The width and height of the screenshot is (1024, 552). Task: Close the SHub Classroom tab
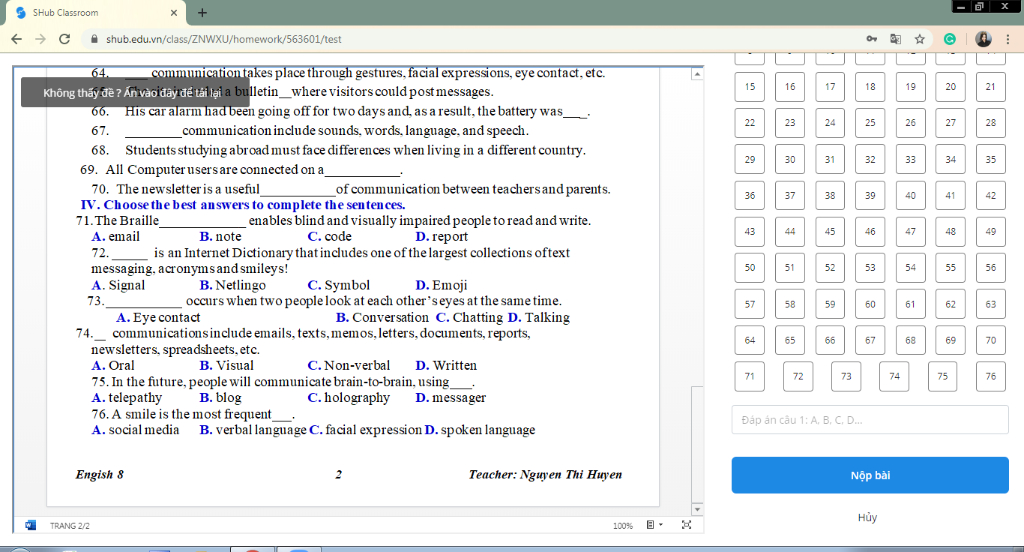point(174,12)
